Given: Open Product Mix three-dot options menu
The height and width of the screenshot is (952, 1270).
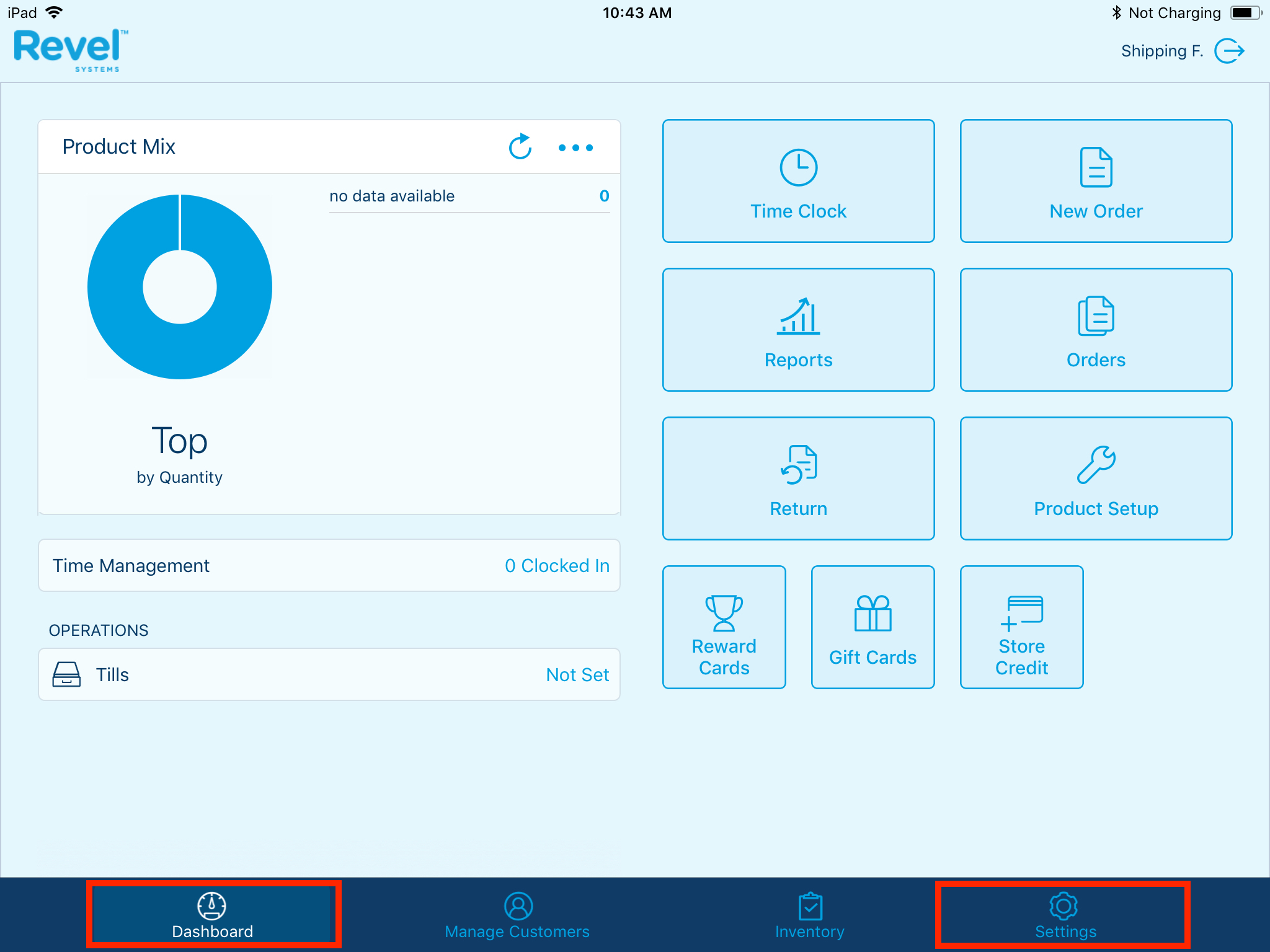Looking at the screenshot, I should [x=575, y=148].
